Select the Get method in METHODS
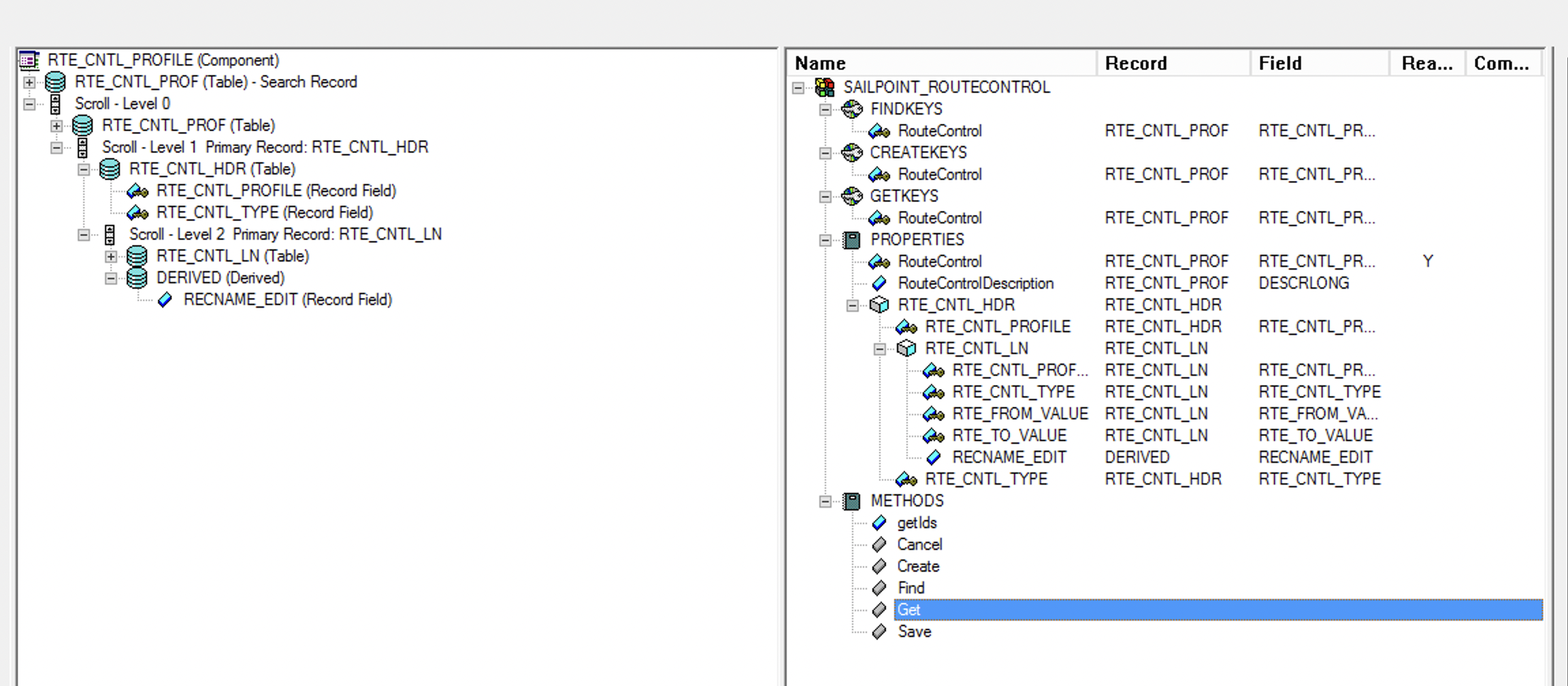Viewport: 1568px width, 686px height. [909, 610]
